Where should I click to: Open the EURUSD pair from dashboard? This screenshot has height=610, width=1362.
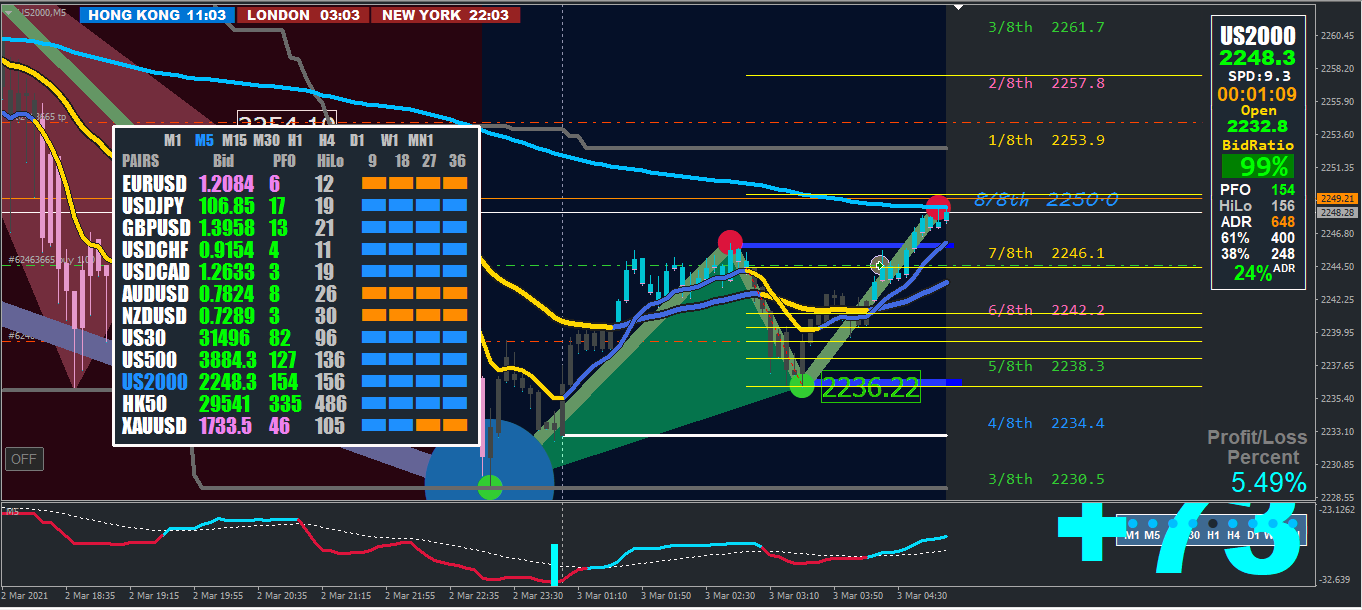[154, 184]
